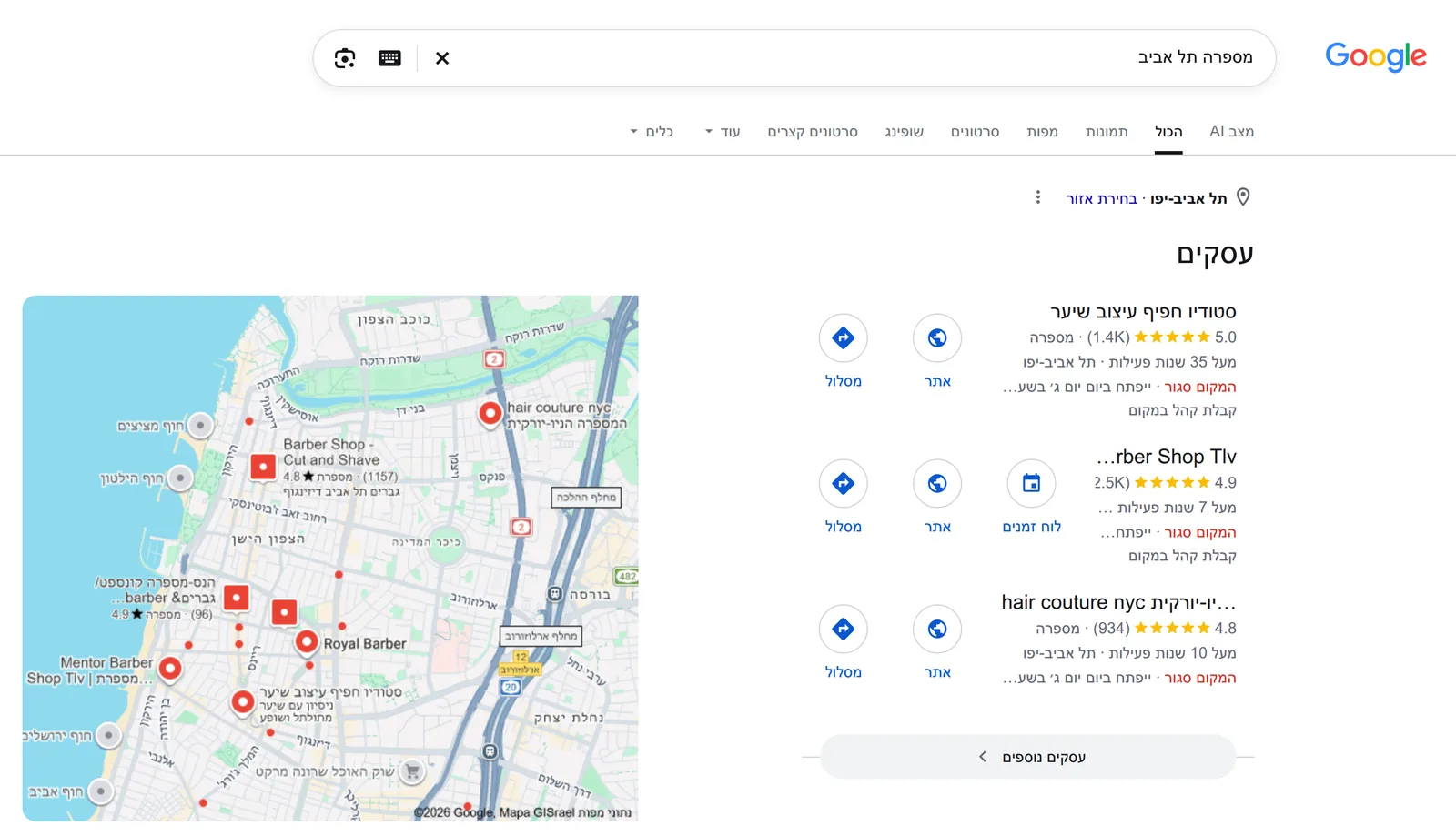The width and height of the screenshot is (1456, 836).
Task: Open the three-dot menu by בחירת אזור
Action: point(1037,197)
